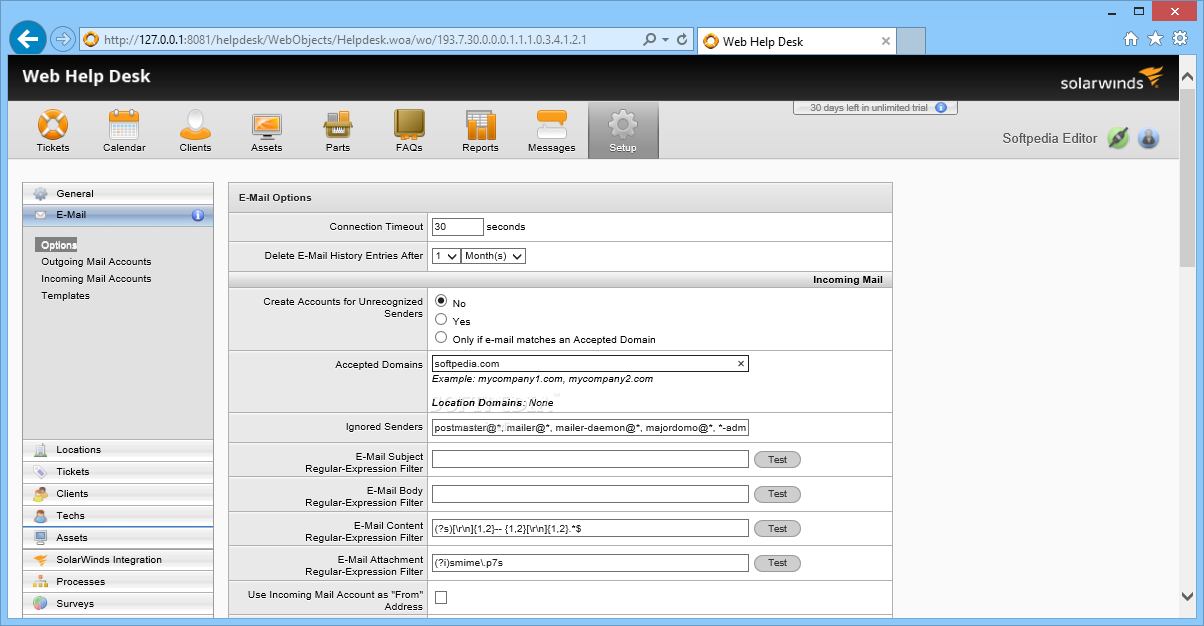The image size is (1204, 626).
Task: Open Outgoing Mail Accounts
Action: [96, 262]
